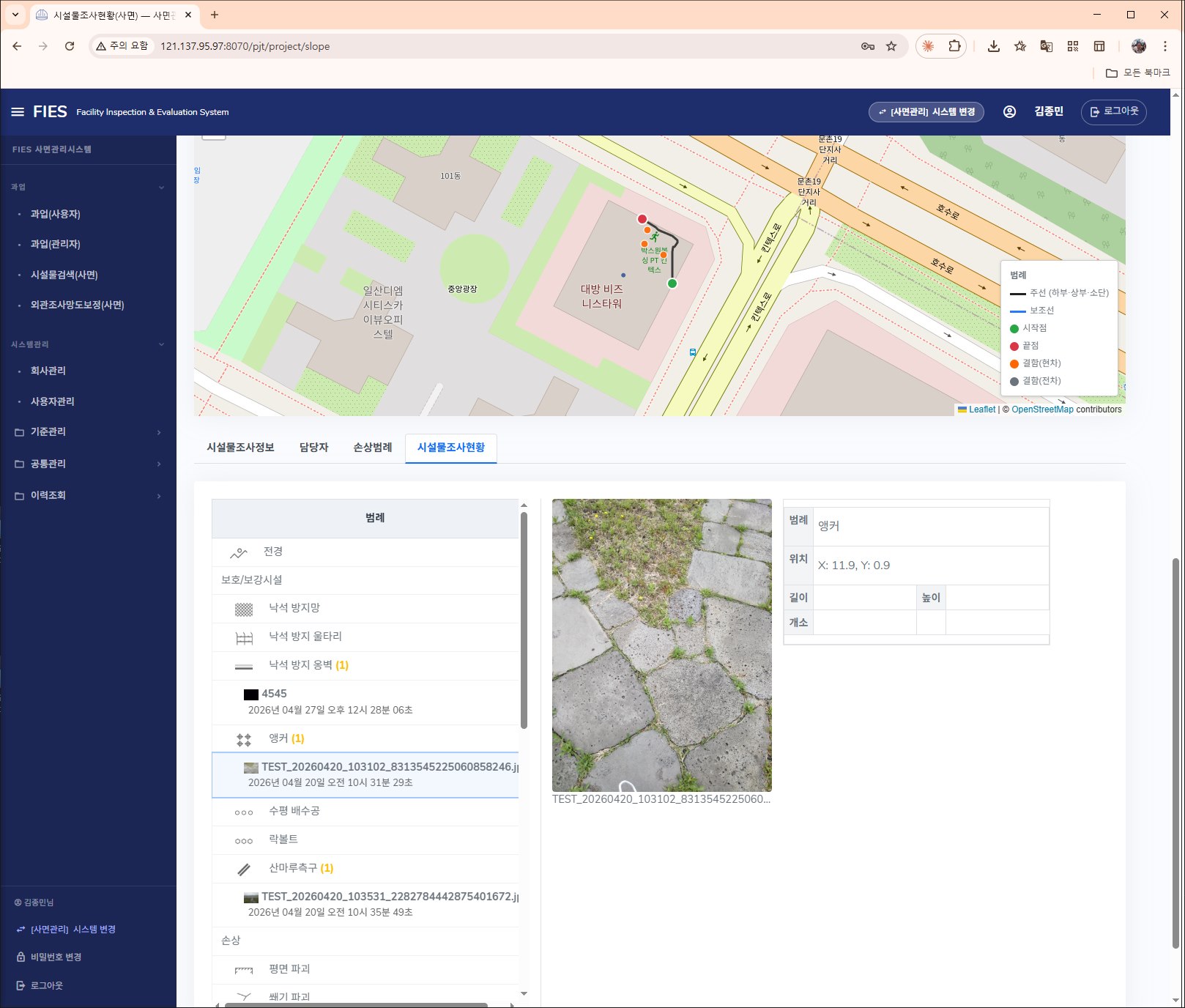The width and height of the screenshot is (1185, 1008).
Task: Expand the 이력조회 sidebar menu
Action: pos(88,496)
